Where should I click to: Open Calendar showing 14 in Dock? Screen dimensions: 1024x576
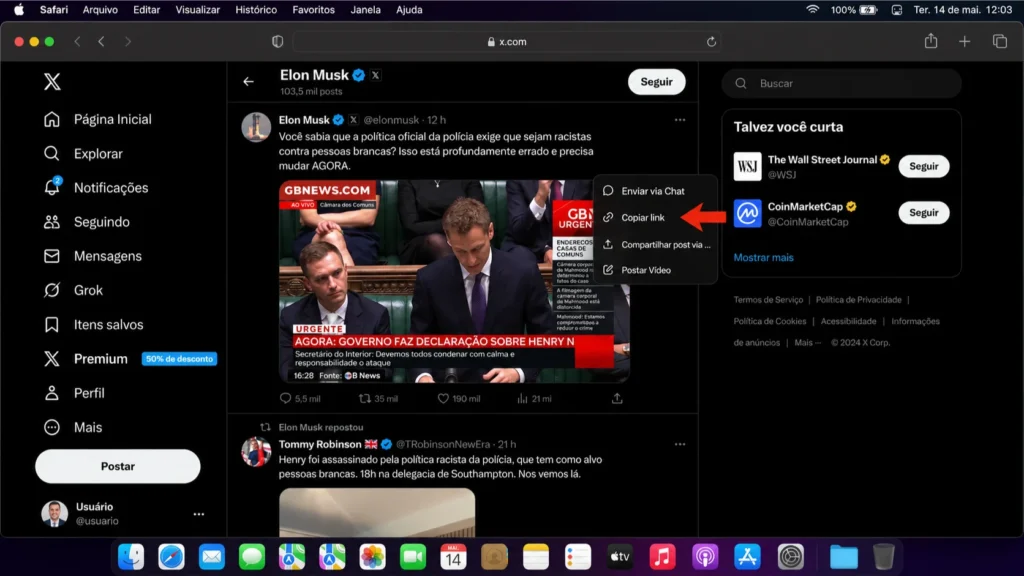[x=453, y=557]
